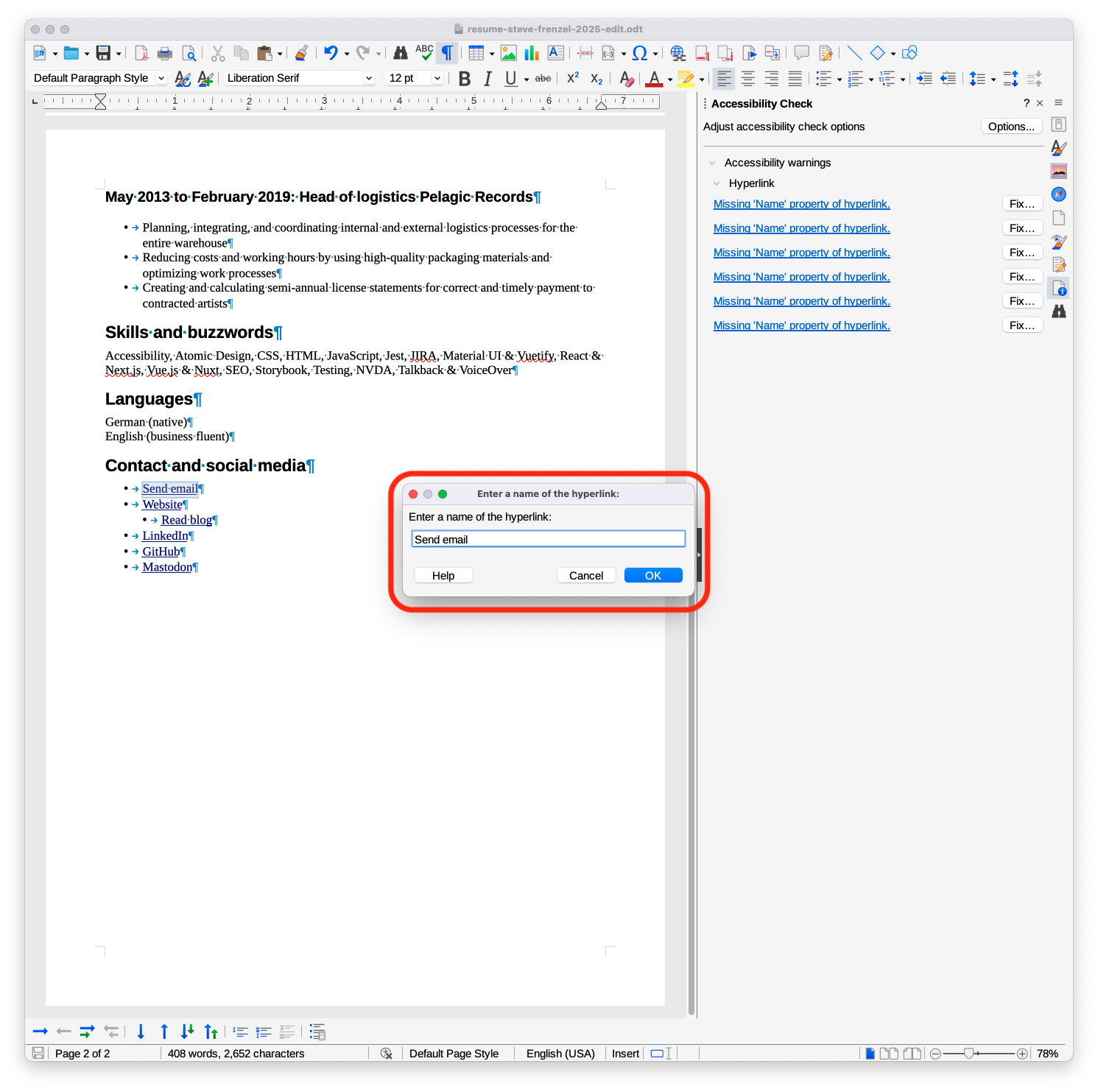This screenshot has height=1092, width=1098.
Task: Open the sidebar settings hamburger menu
Action: [x=1058, y=103]
